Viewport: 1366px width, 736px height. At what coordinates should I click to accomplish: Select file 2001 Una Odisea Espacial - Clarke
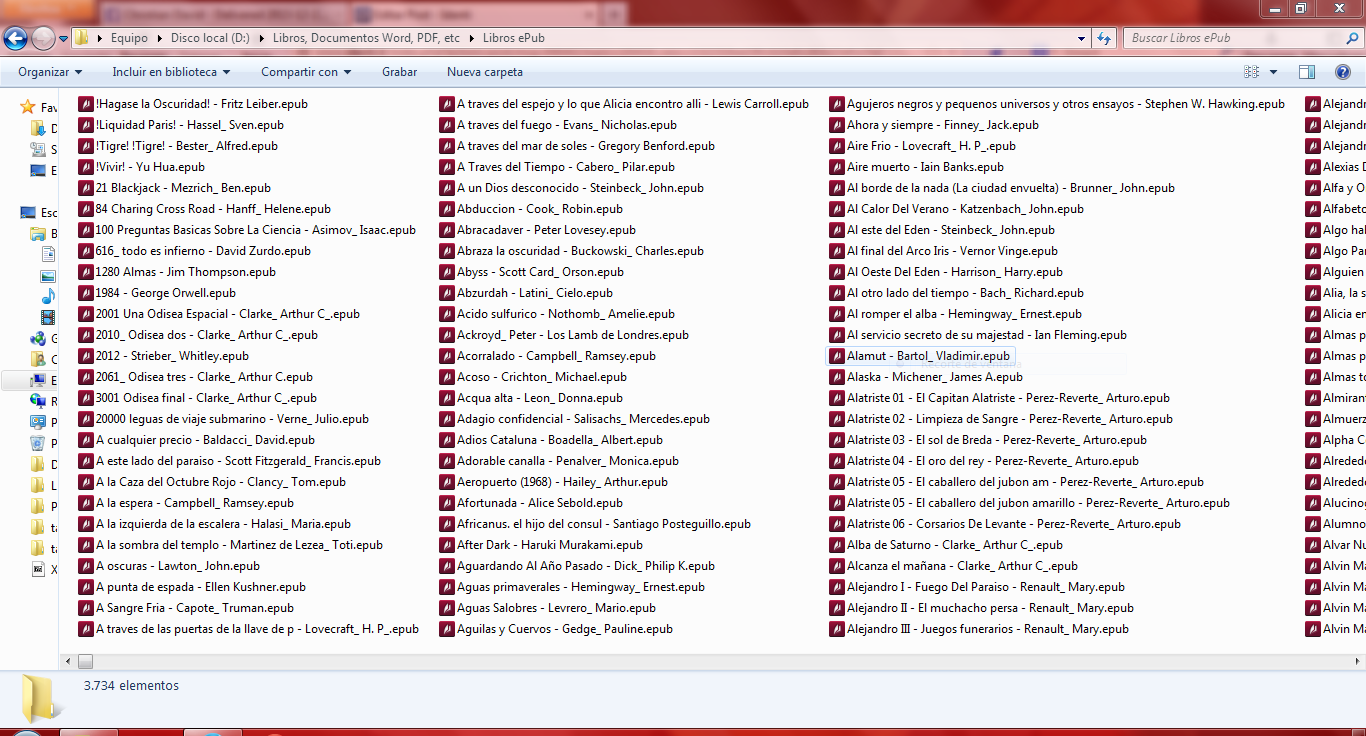pyautogui.click(x=219, y=314)
